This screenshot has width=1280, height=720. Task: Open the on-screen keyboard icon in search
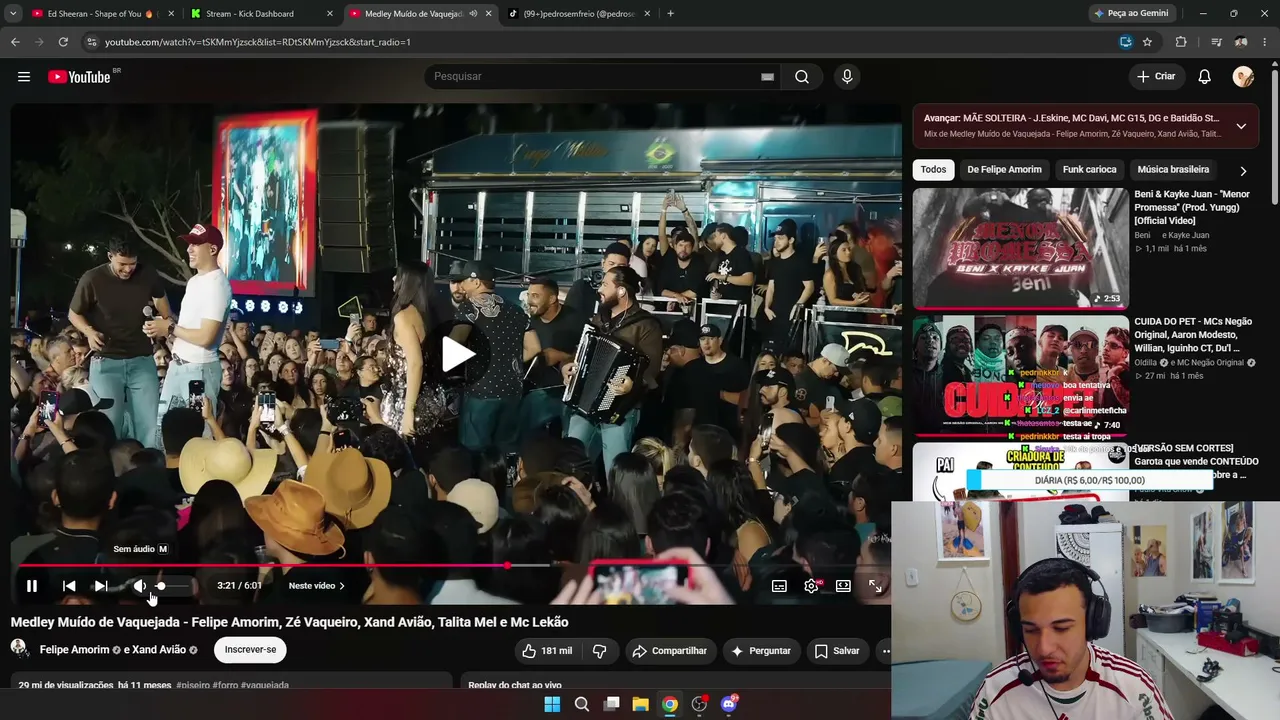coord(767,77)
